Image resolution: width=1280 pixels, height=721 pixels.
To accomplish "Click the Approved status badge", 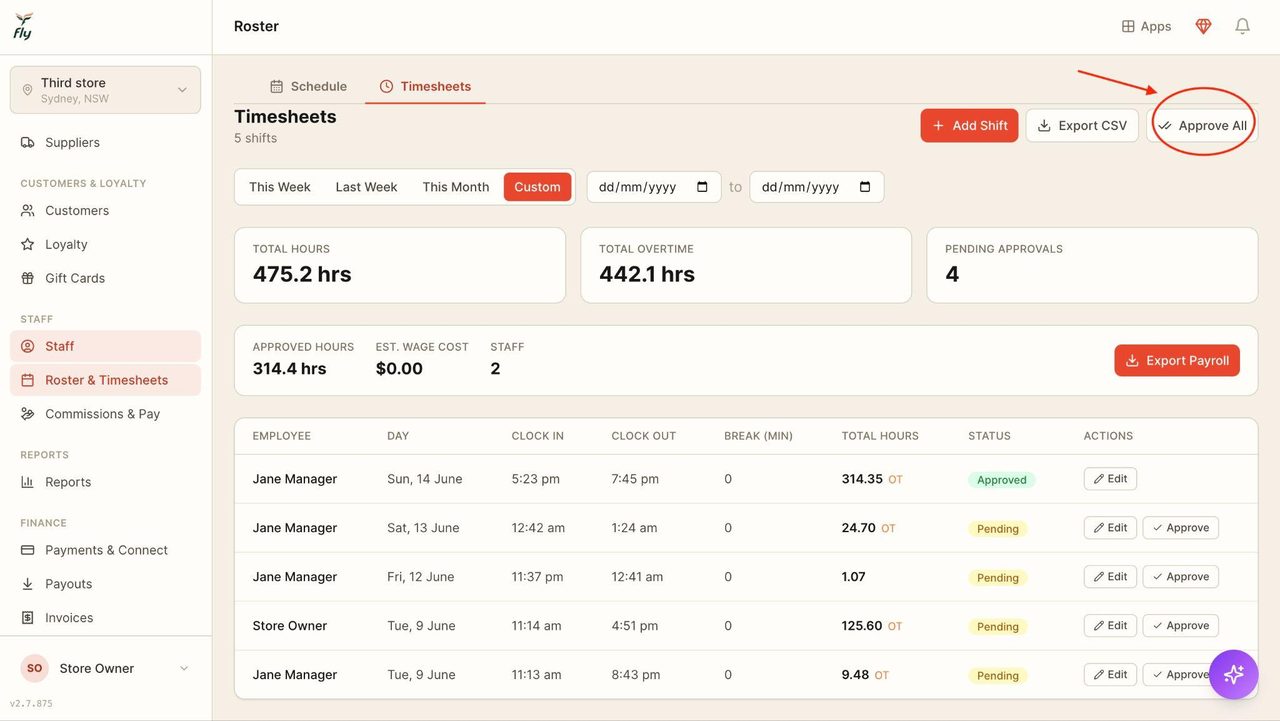I will point(1002,480).
